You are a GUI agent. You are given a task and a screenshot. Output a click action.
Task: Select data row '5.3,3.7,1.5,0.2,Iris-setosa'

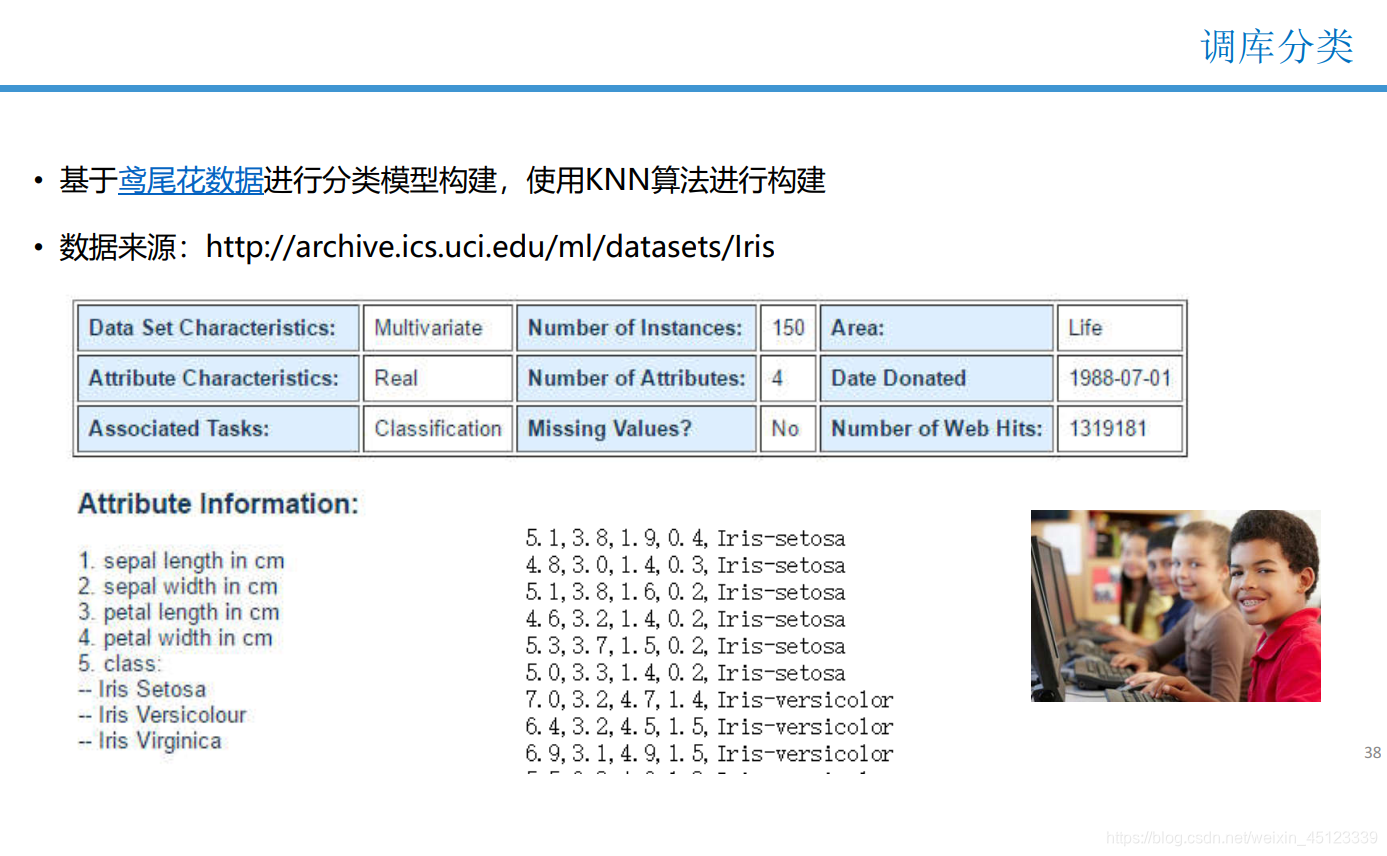click(x=685, y=646)
